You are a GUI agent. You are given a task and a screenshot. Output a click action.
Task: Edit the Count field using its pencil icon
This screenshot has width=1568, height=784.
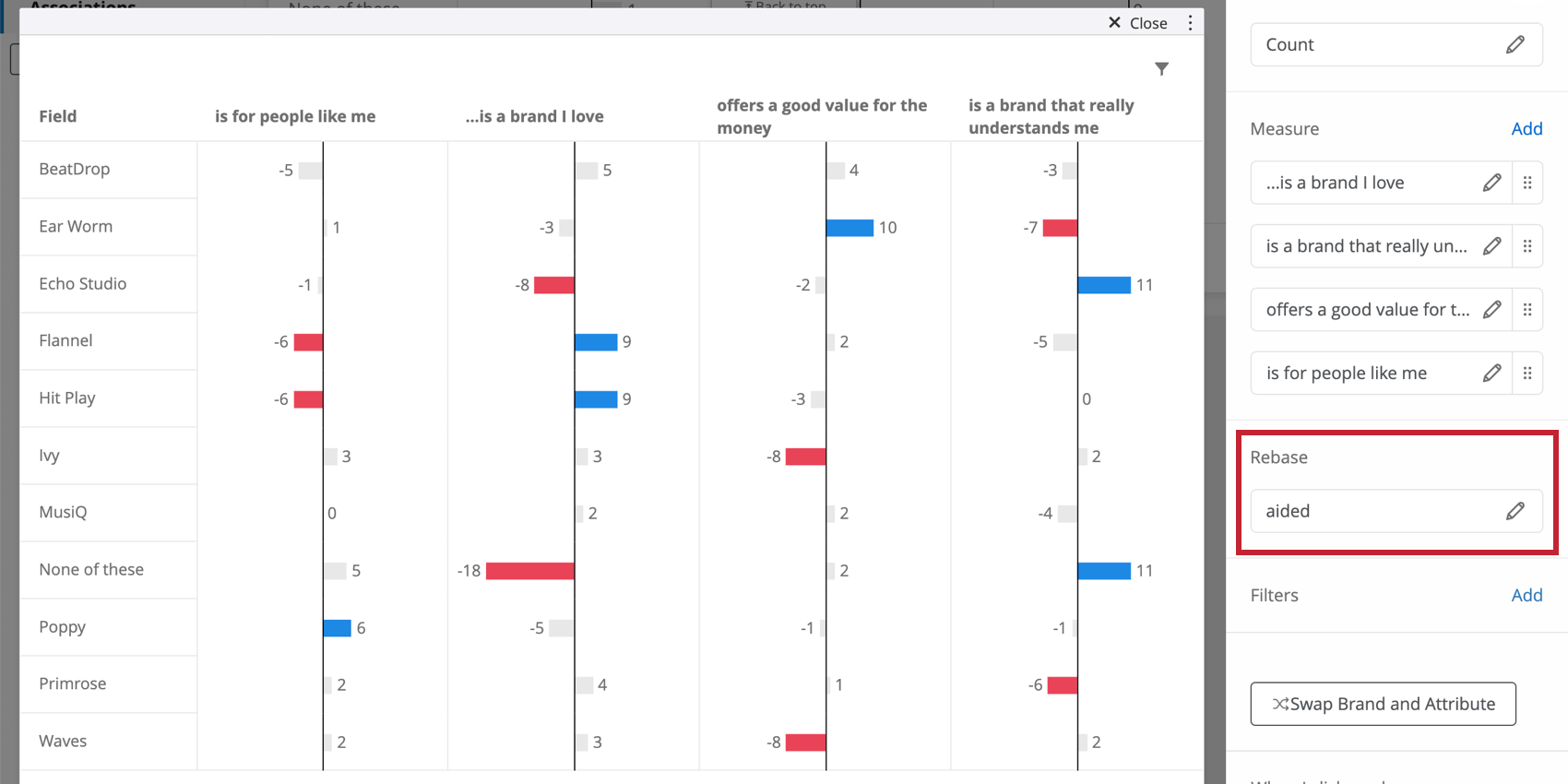[1516, 44]
